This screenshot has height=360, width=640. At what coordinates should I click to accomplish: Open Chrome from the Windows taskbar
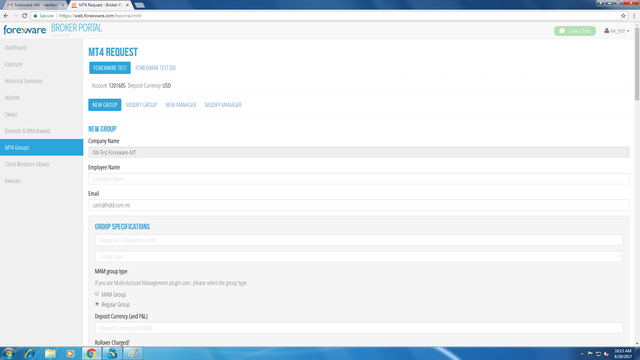[x=91, y=353]
